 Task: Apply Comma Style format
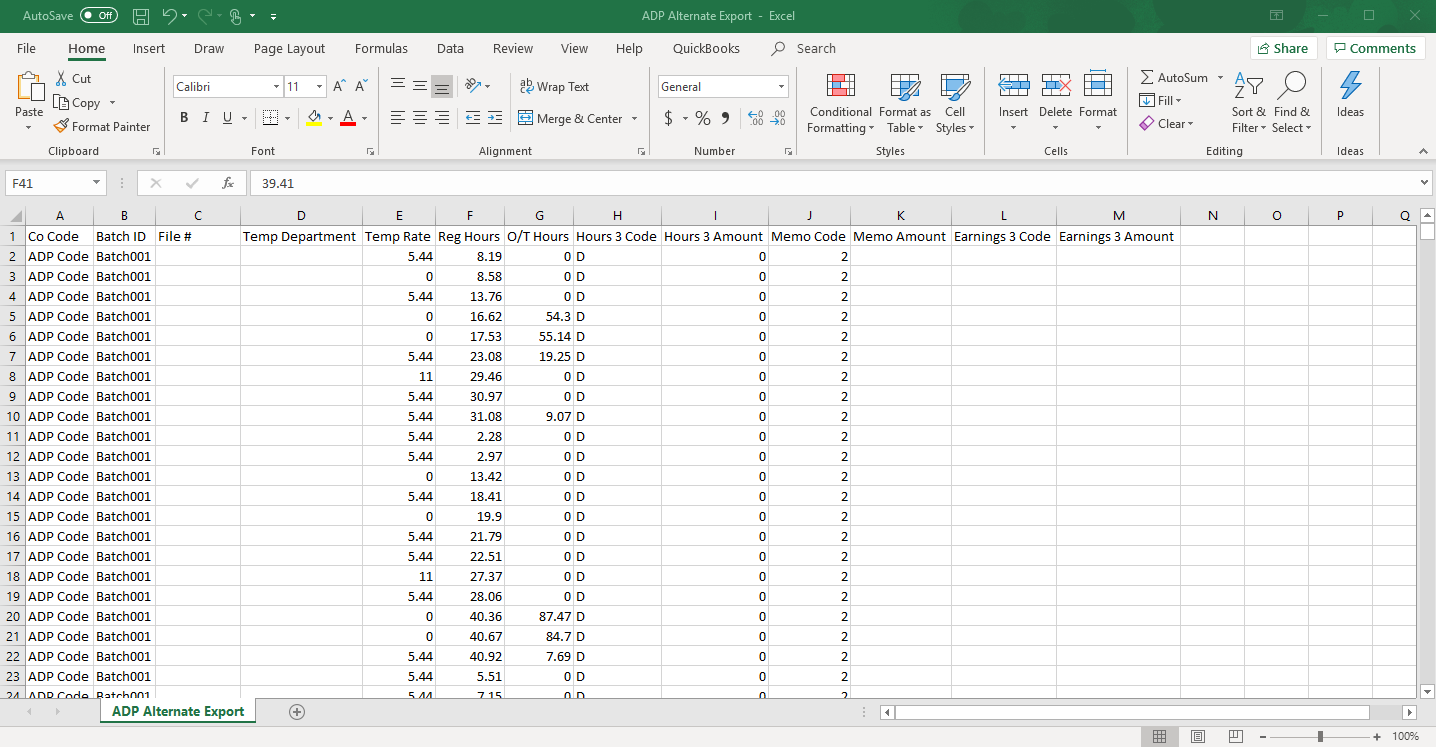725,118
